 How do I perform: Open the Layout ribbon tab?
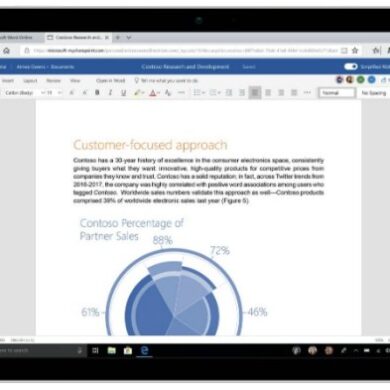[30, 81]
